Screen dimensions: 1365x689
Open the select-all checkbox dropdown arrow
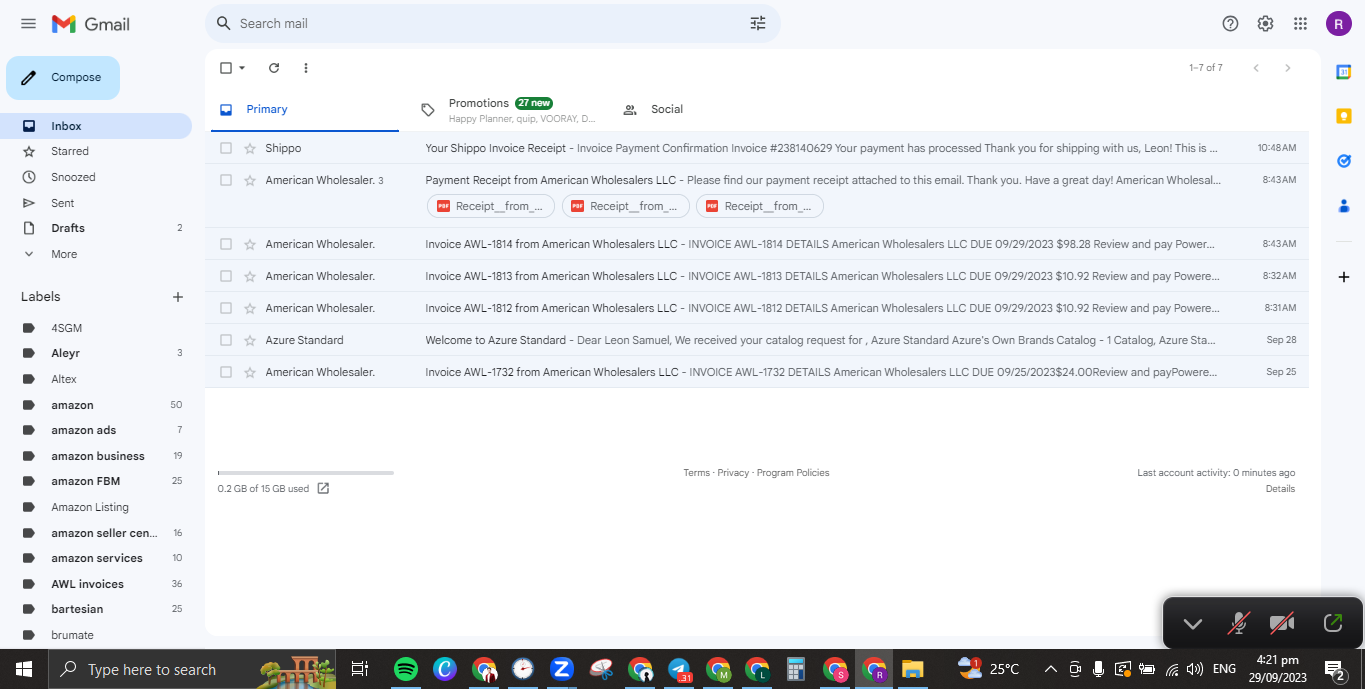242,68
